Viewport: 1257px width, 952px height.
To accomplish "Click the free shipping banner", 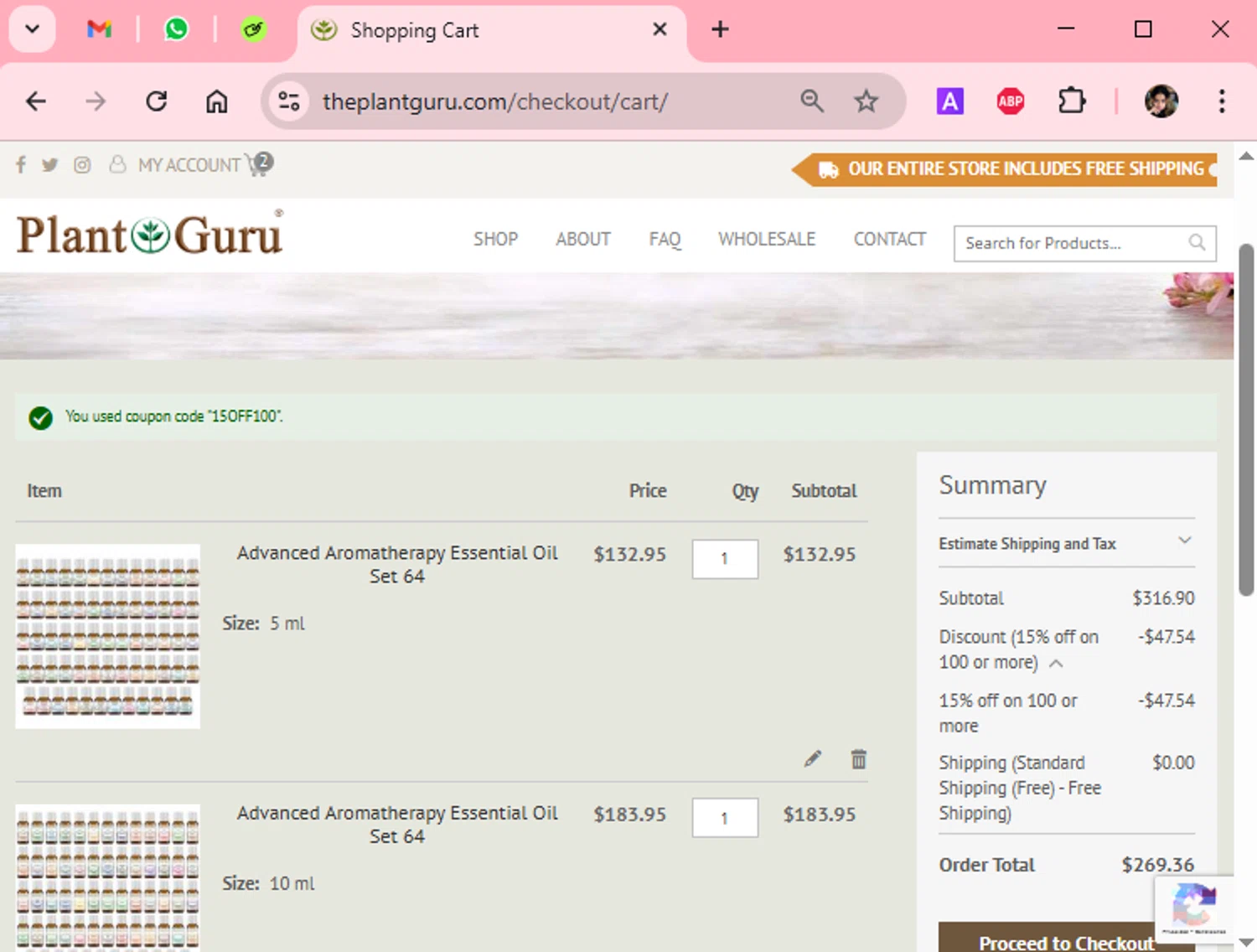I will (1006, 169).
